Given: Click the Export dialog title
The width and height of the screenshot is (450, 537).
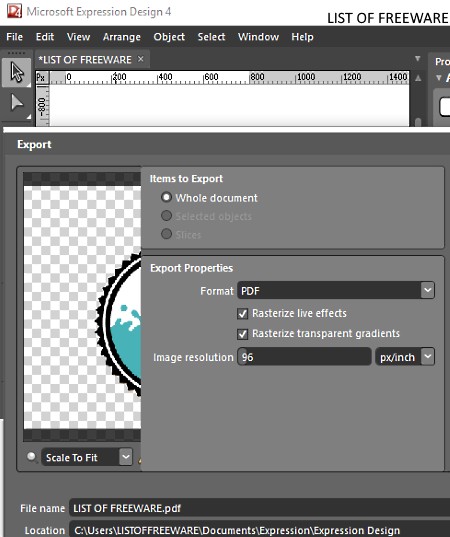Looking at the screenshot, I should point(34,144).
